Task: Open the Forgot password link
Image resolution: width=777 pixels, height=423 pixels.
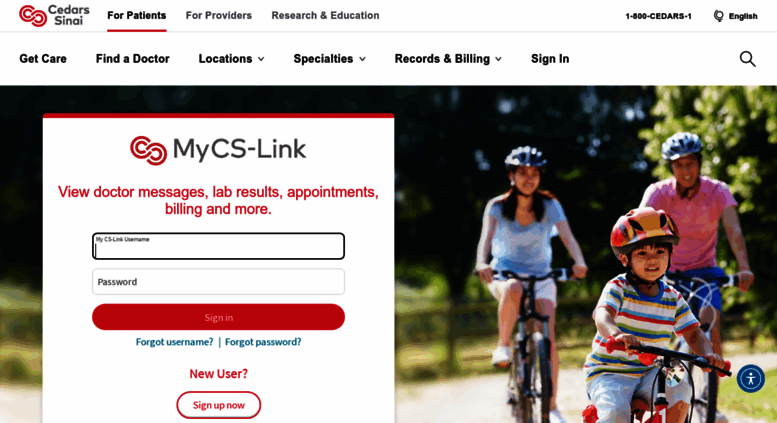Action: tap(263, 342)
